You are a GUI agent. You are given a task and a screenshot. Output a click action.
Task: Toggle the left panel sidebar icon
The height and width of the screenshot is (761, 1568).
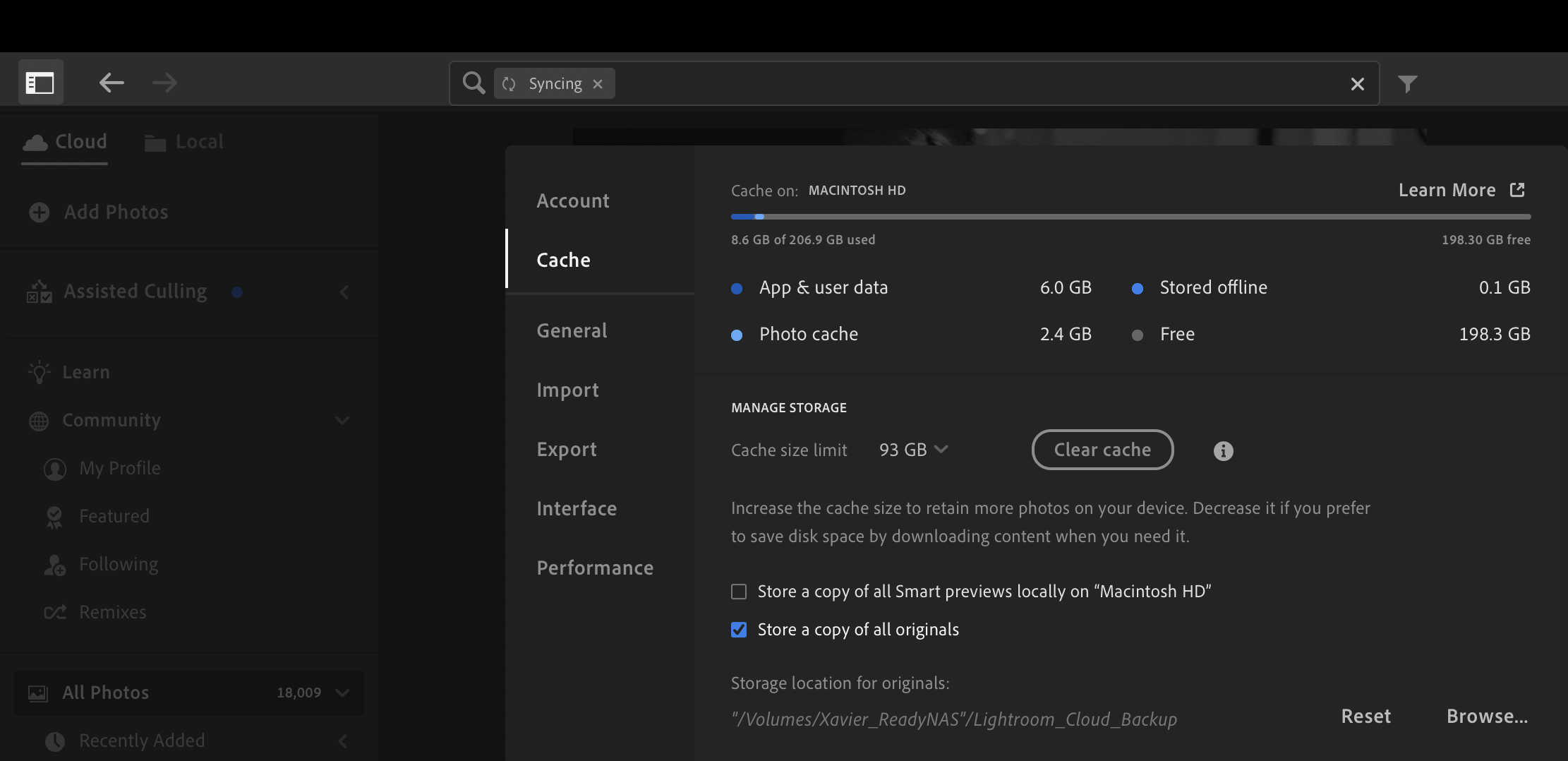click(x=40, y=83)
